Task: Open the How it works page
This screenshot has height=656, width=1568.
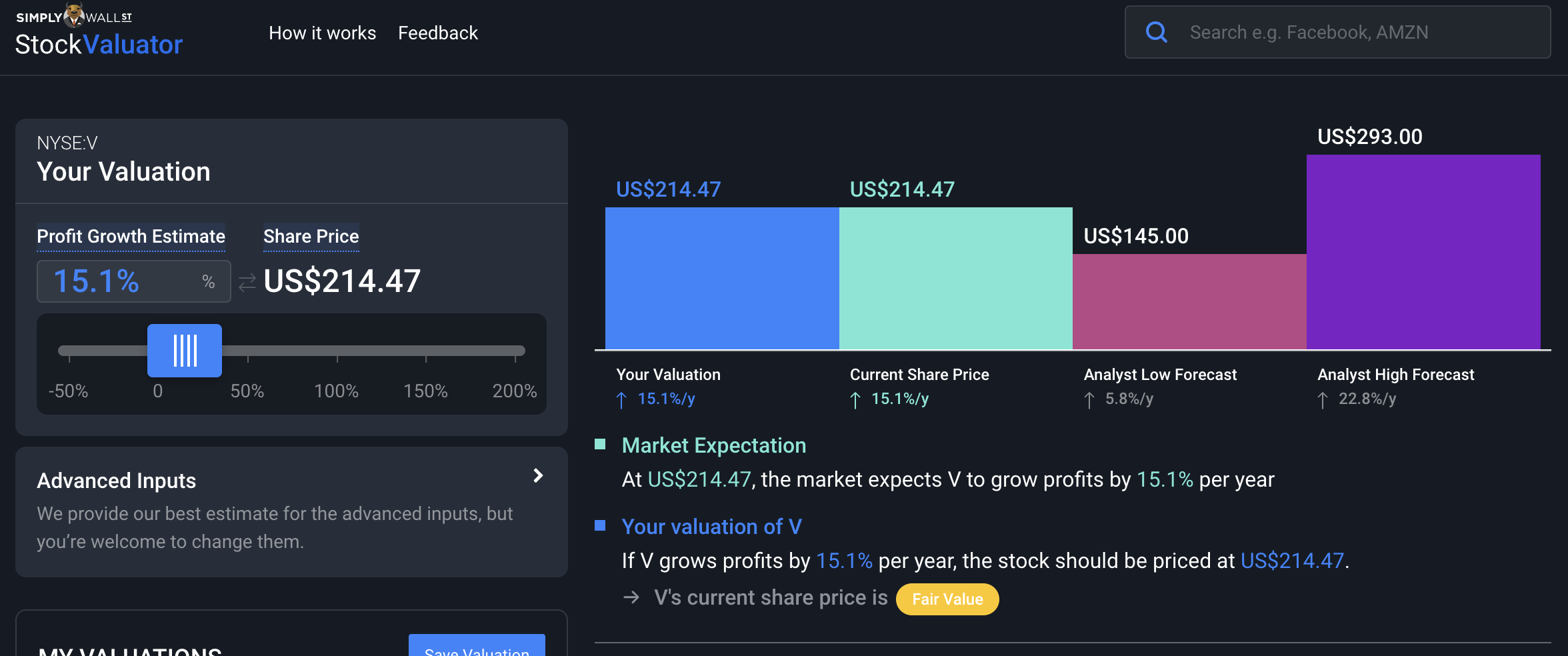Action: 322,33
